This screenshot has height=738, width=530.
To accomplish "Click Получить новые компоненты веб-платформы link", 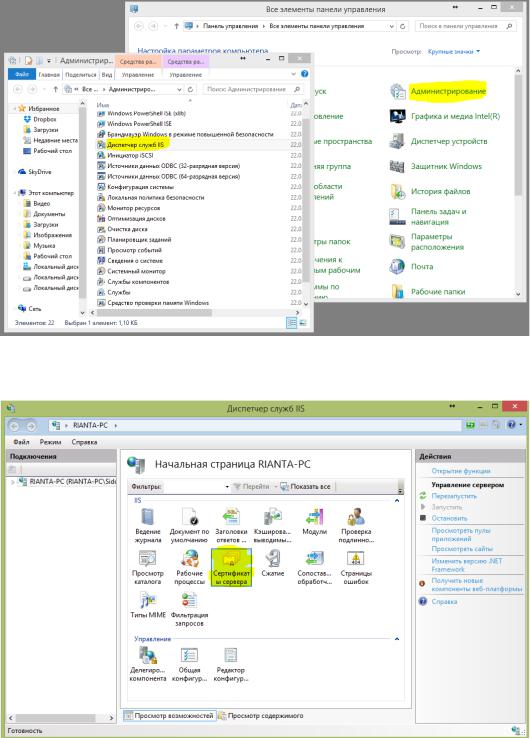I will click(x=477, y=585).
